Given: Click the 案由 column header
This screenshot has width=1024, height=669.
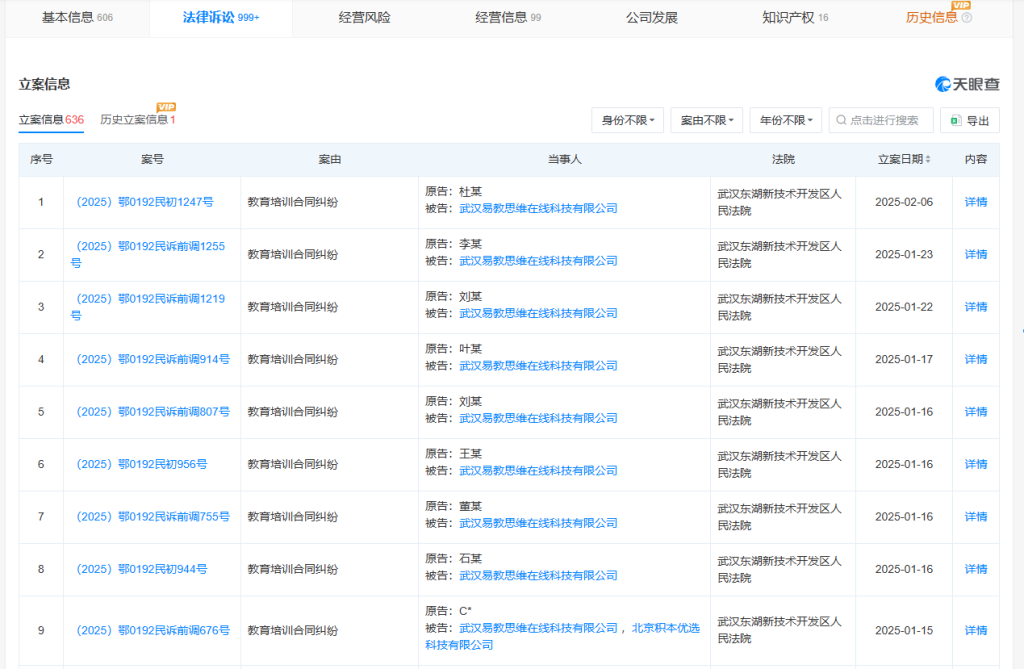Looking at the screenshot, I should pos(329,159).
